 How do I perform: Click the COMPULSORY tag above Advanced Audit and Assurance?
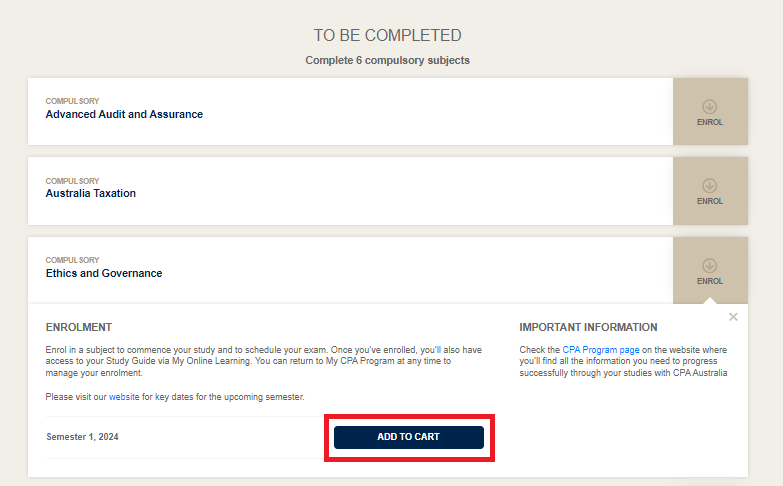[x=72, y=101]
